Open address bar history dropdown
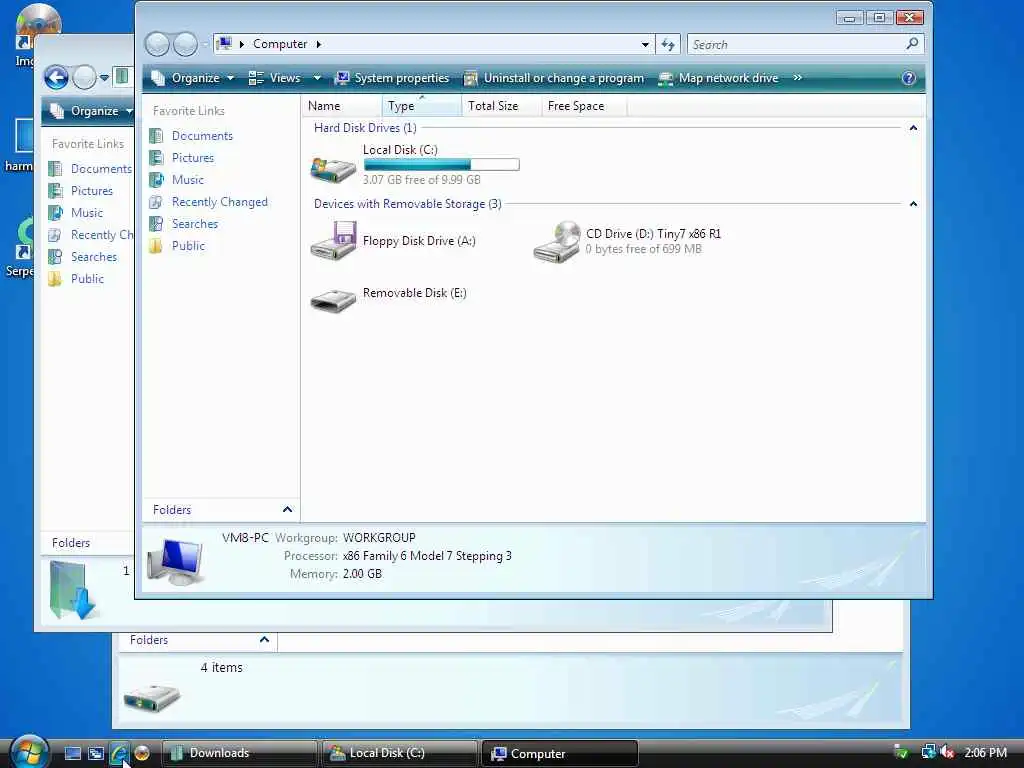 coord(645,44)
